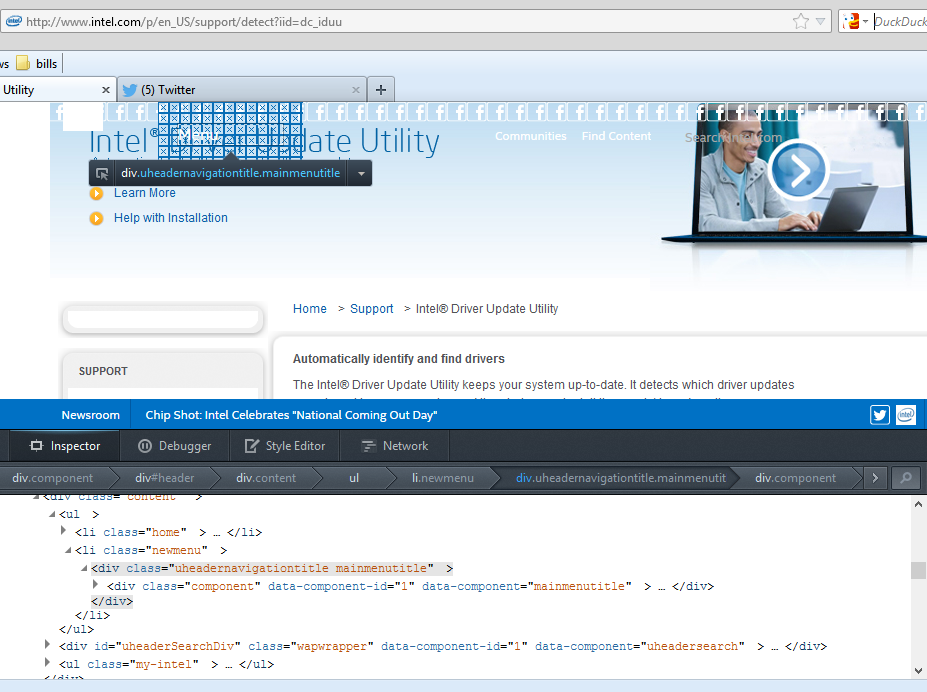Open the bills bookmarks folder
Viewport: 927px width, 692px height.
pyautogui.click(x=37, y=63)
